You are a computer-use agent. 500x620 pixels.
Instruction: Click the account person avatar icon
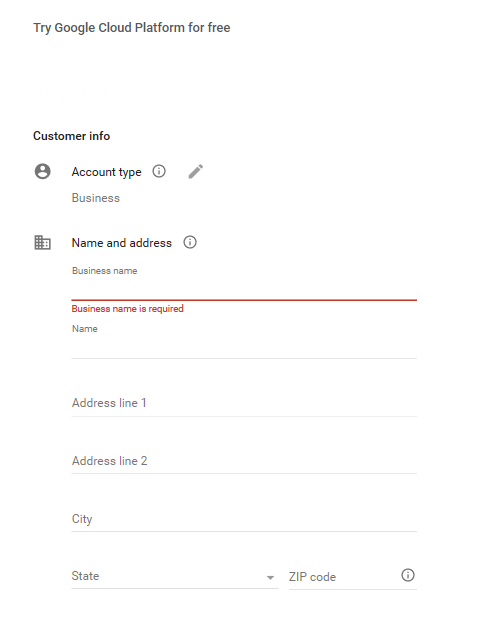pyautogui.click(x=43, y=172)
